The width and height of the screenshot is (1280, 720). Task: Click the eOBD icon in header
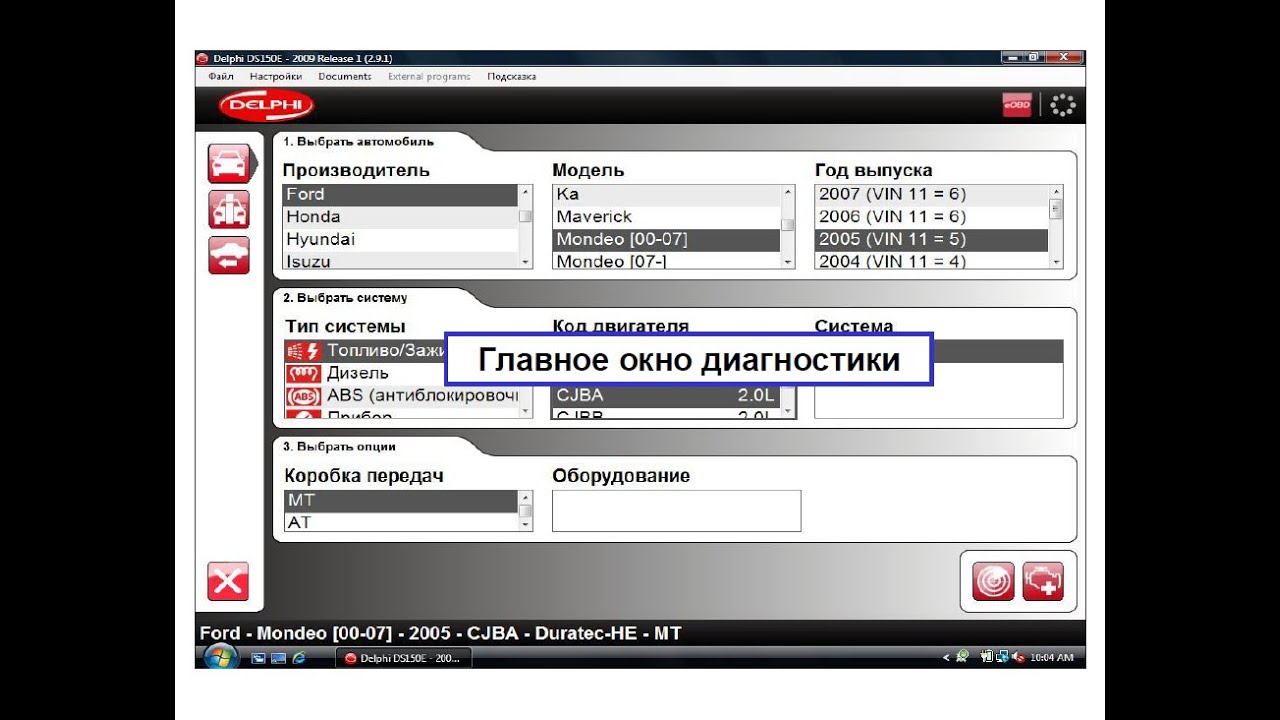tap(1017, 104)
